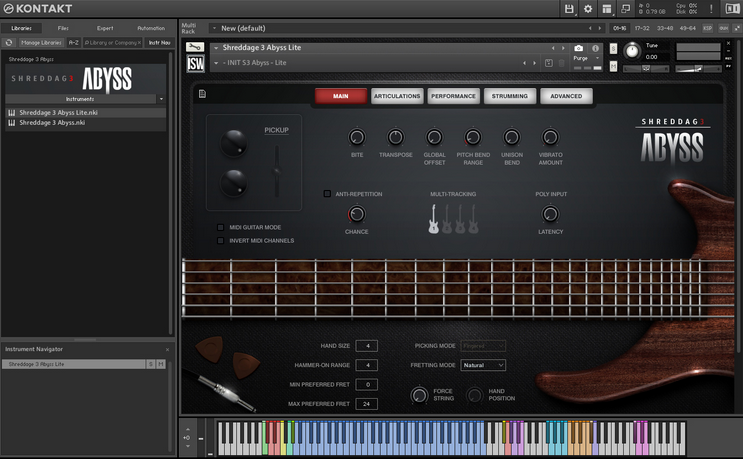Enable MIDI Guitar Mode checkbox
The width and height of the screenshot is (743, 459).
coord(220,227)
